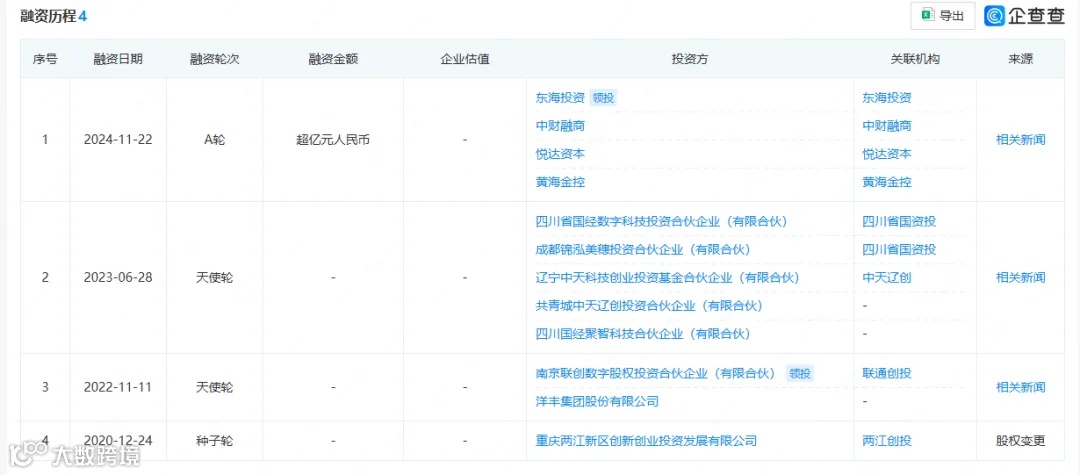Click the A轮 round cell
The width and height of the screenshot is (1080, 475).
click(x=215, y=140)
